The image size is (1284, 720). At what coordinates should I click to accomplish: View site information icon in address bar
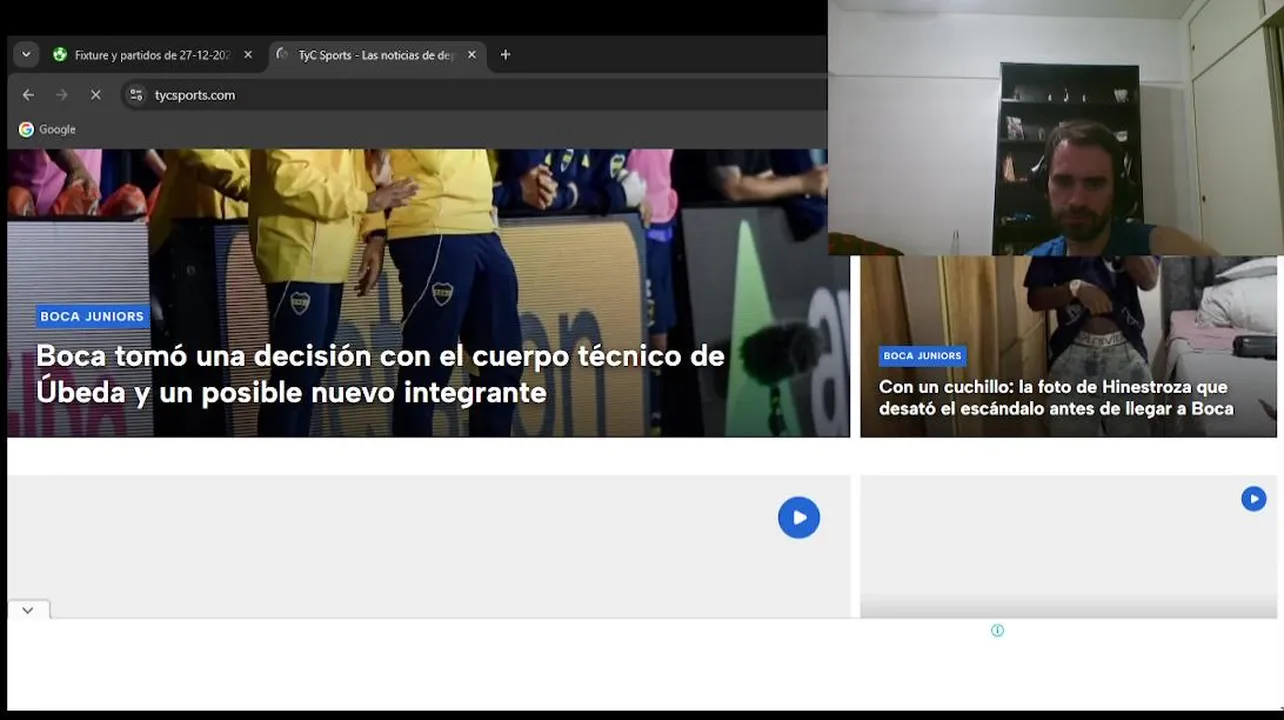[x=137, y=95]
